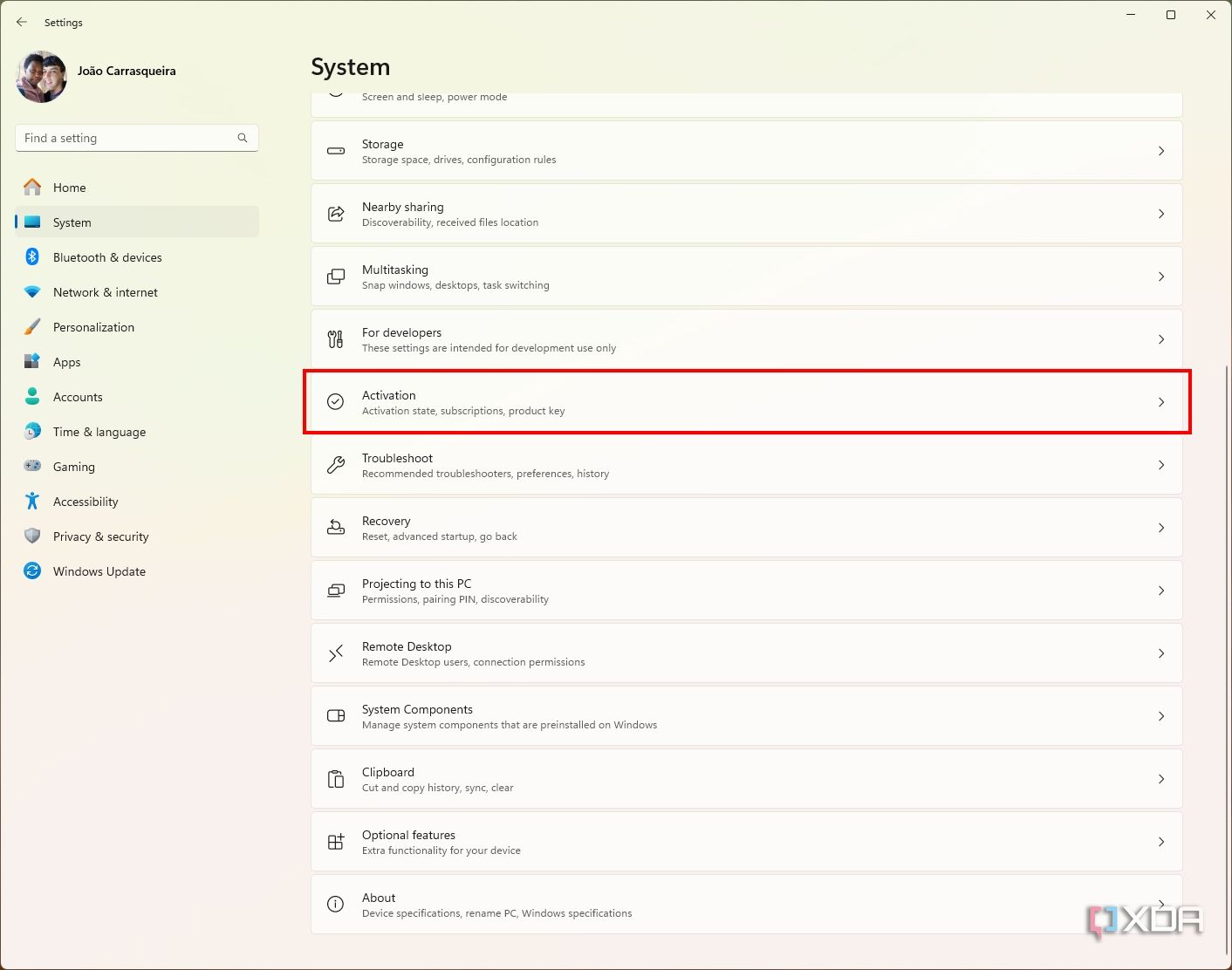Click the Home house icon in sidebar
Image resolution: width=1232 pixels, height=970 pixels.
click(32, 187)
